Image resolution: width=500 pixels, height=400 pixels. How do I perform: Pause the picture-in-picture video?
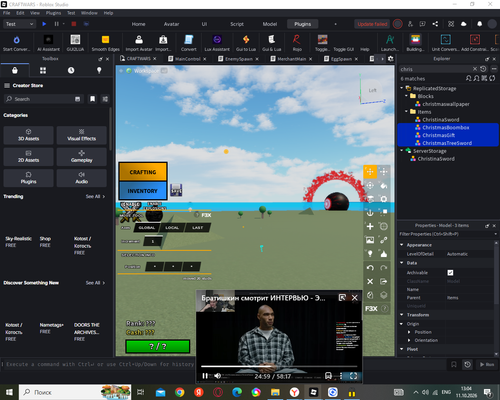[205, 376]
